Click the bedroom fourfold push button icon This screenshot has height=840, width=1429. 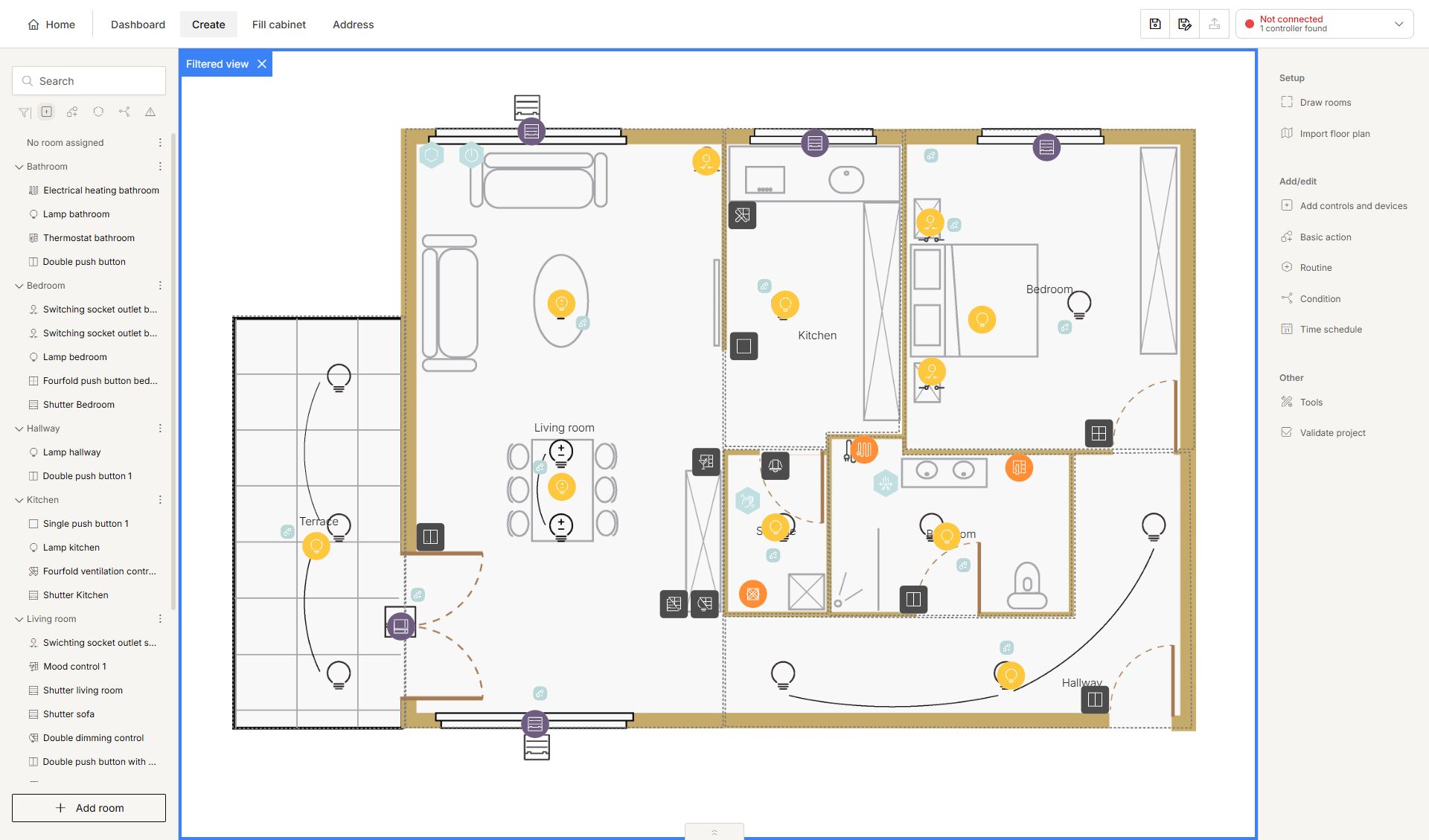tap(1099, 433)
